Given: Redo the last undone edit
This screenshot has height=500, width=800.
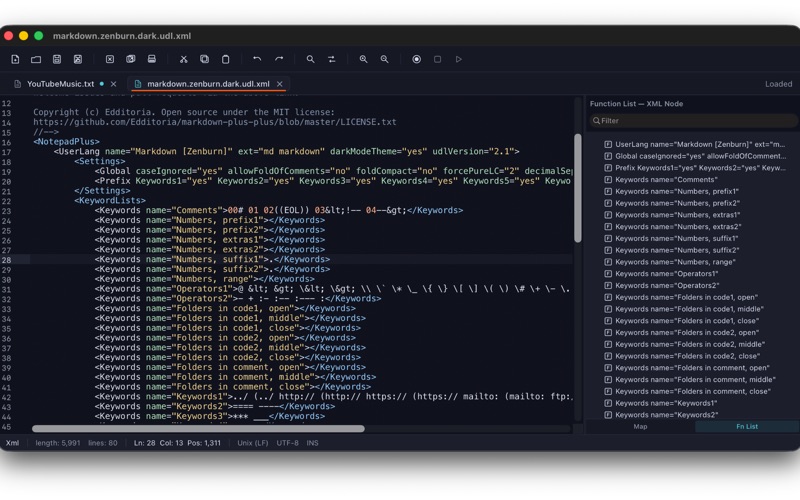Looking at the screenshot, I should [279, 59].
